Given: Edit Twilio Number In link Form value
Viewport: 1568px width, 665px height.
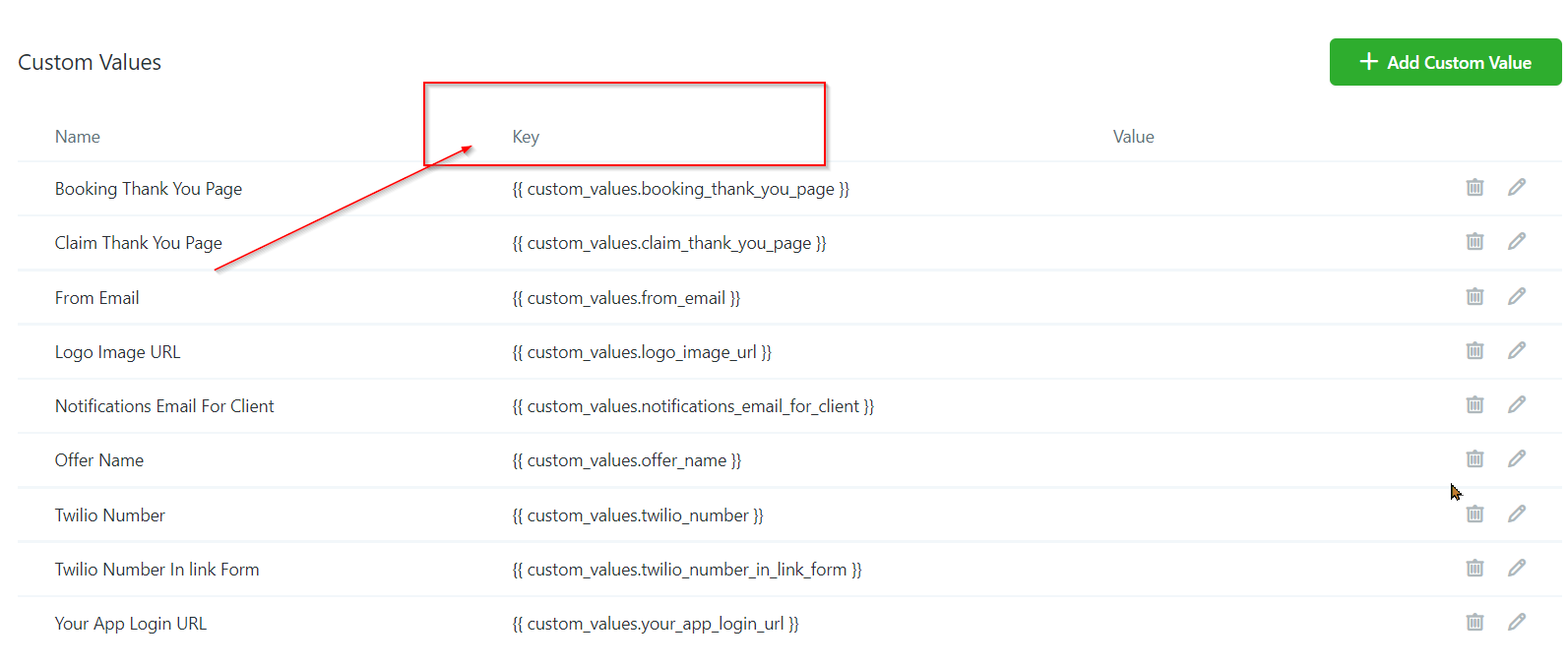Looking at the screenshot, I should click(1517, 568).
